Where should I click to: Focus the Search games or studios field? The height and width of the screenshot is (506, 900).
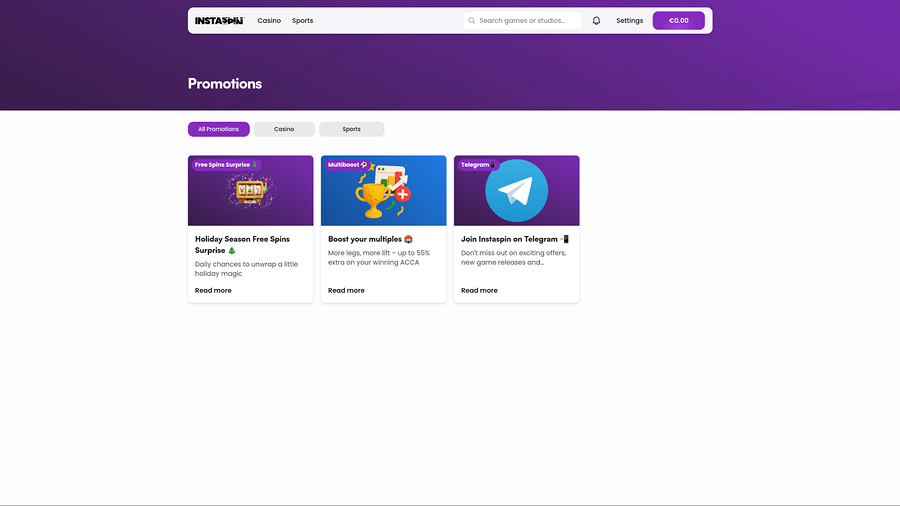click(528, 20)
